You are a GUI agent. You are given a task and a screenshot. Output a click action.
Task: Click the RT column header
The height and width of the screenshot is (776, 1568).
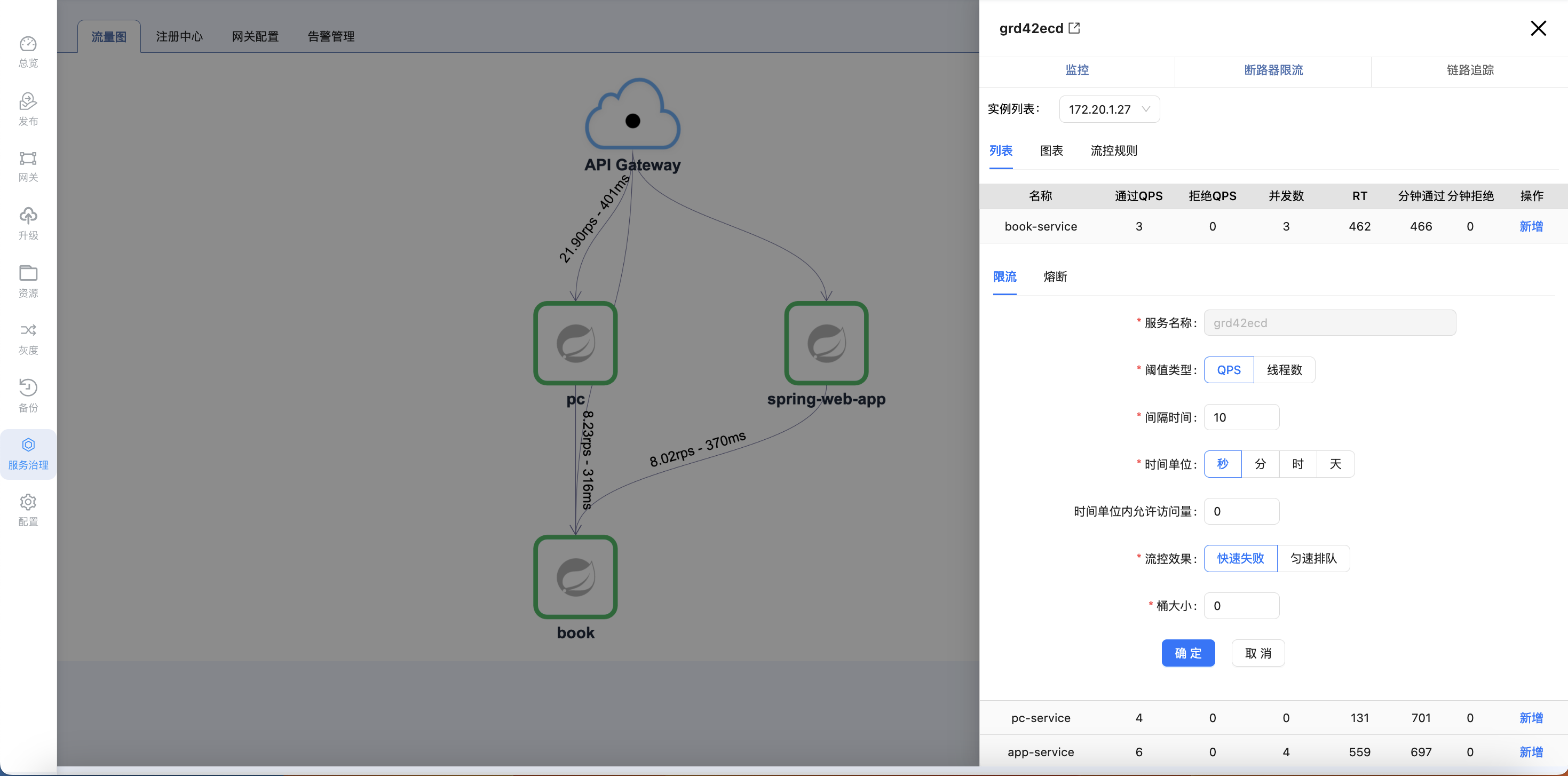click(1360, 196)
